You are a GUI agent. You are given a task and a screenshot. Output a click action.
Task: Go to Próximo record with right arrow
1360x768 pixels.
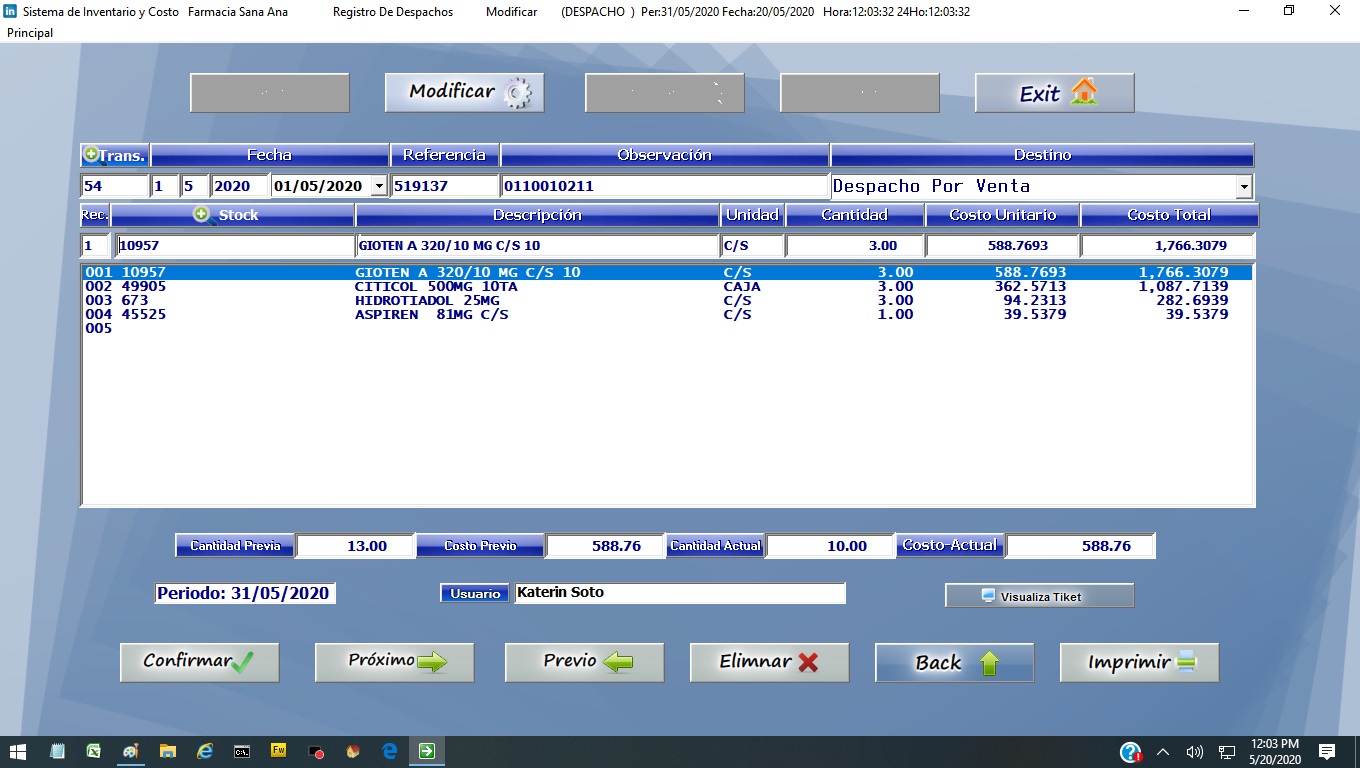pyautogui.click(x=394, y=662)
